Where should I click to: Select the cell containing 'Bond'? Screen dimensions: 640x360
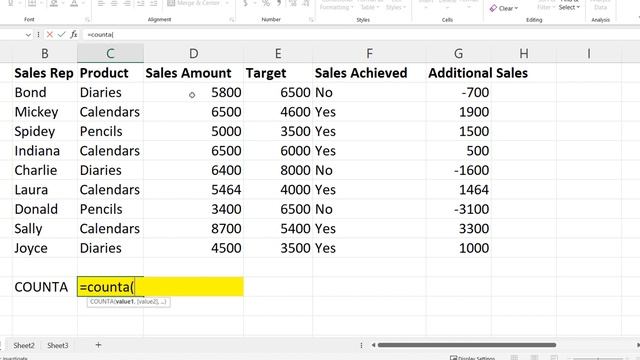pyautogui.click(x=44, y=92)
